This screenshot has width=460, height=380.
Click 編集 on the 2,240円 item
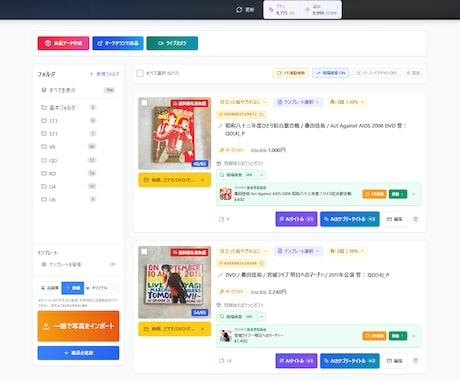[395, 361]
